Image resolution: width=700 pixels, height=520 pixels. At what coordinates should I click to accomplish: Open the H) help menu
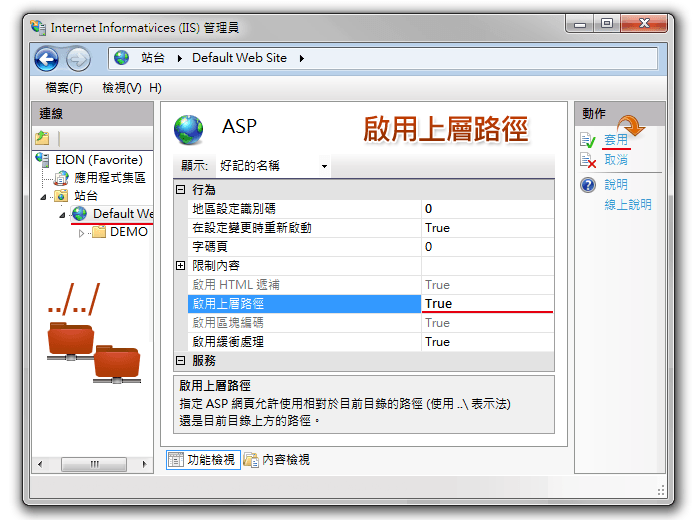[155, 88]
